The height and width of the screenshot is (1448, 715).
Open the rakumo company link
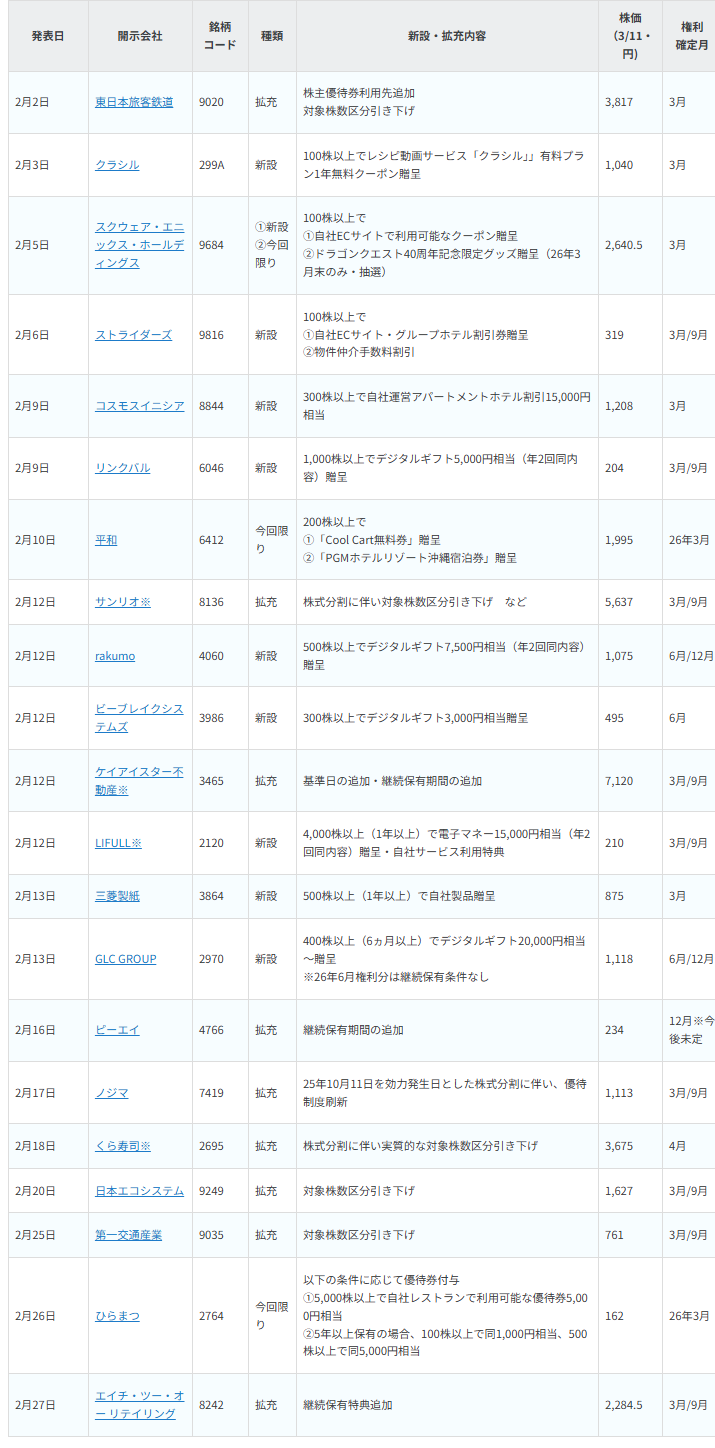(115, 656)
